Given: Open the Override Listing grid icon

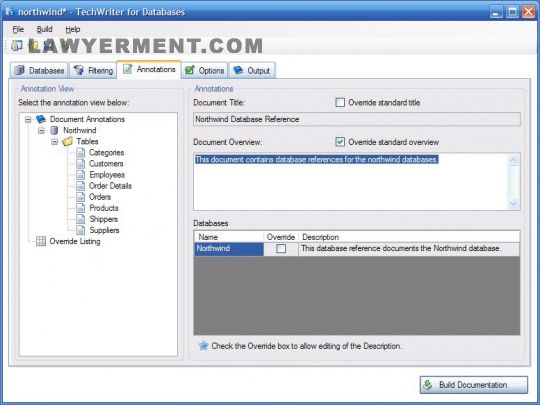Looking at the screenshot, I should [x=41, y=241].
